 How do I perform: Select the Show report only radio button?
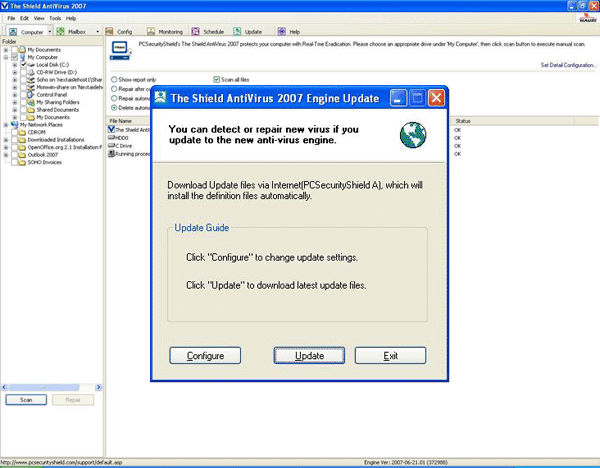coord(114,80)
